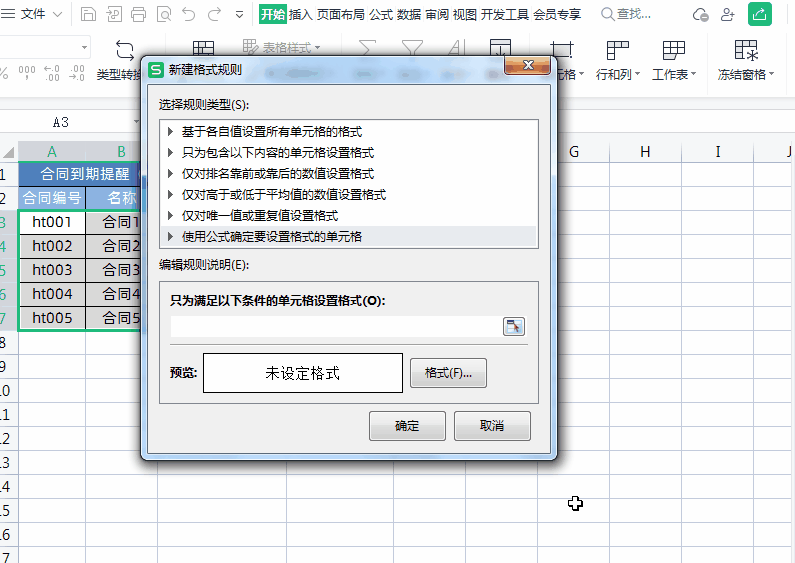Image resolution: width=795 pixels, height=563 pixels.
Task: Select rule 只为包含以下内容的单元格设置格式
Action: pos(348,153)
